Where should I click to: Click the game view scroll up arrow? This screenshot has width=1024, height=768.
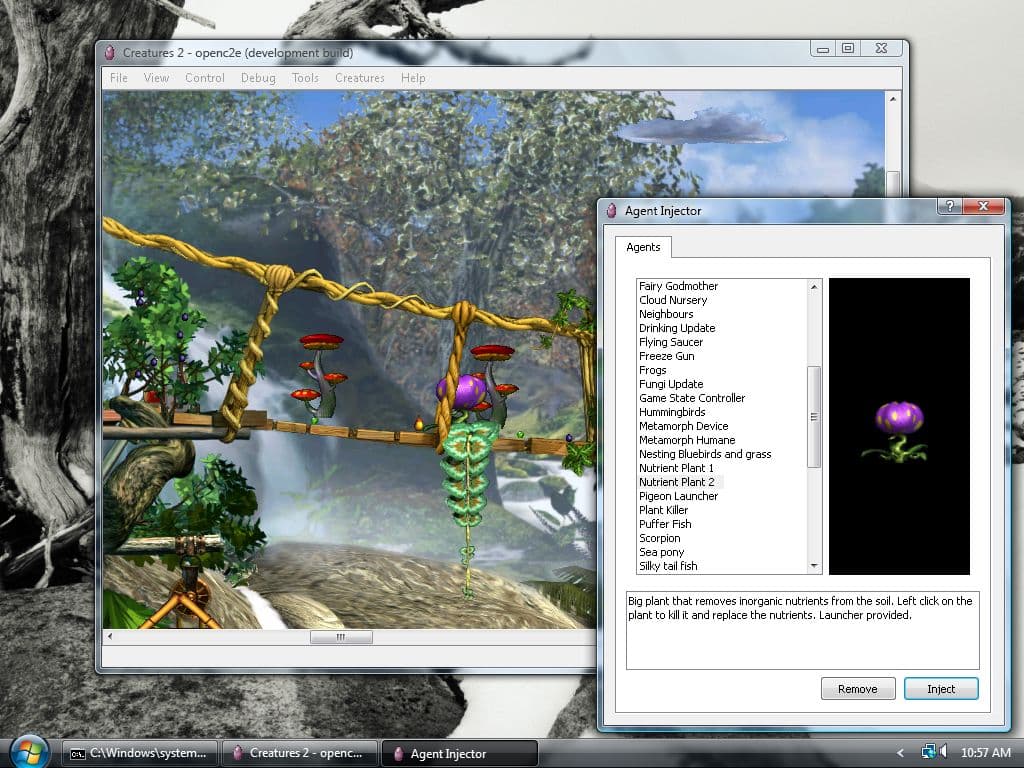(893, 99)
